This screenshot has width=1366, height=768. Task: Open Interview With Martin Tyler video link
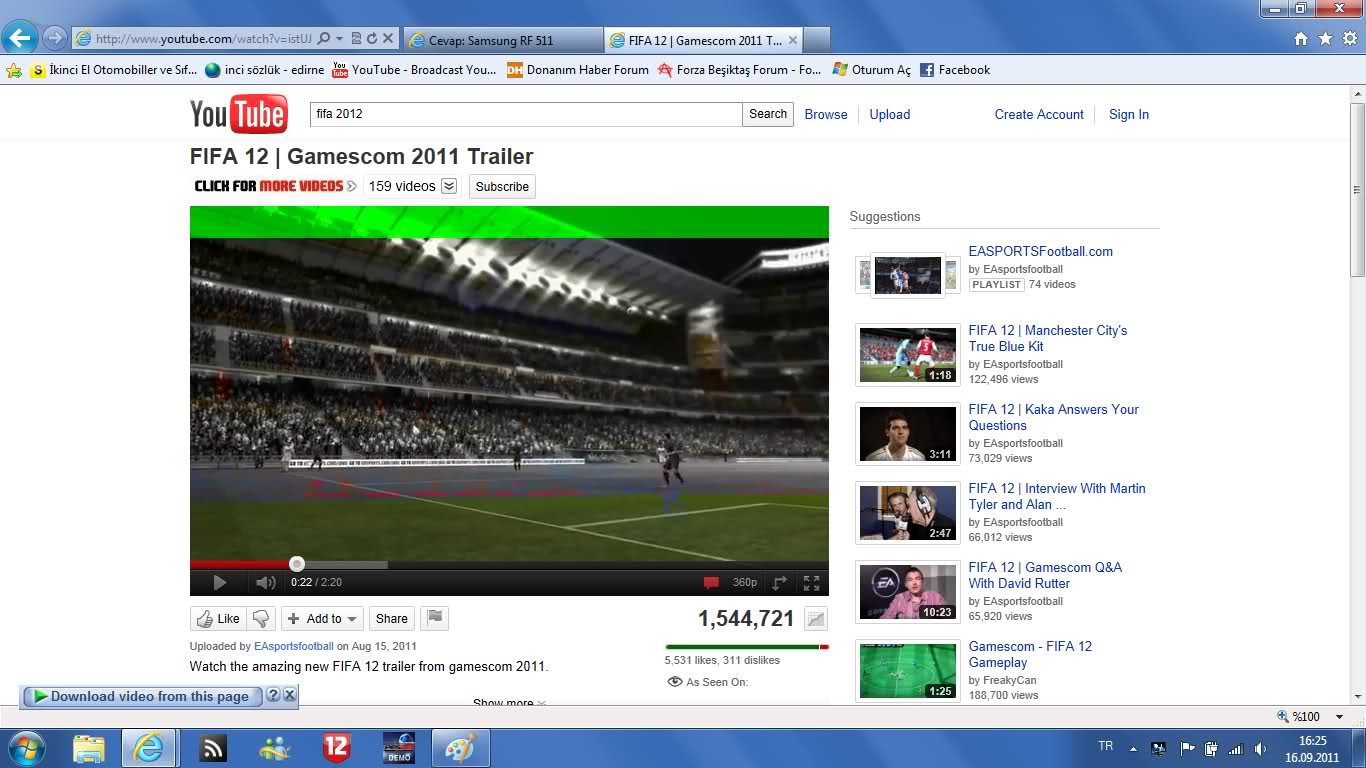1057,496
